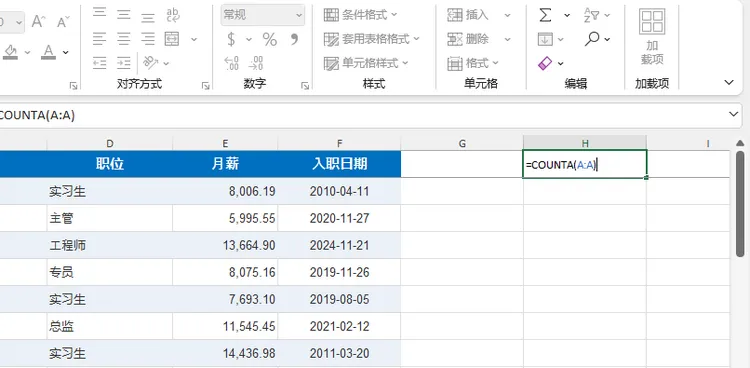Apply accounting currency format
This screenshot has height=368, width=750.
click(x=232, y=39)
